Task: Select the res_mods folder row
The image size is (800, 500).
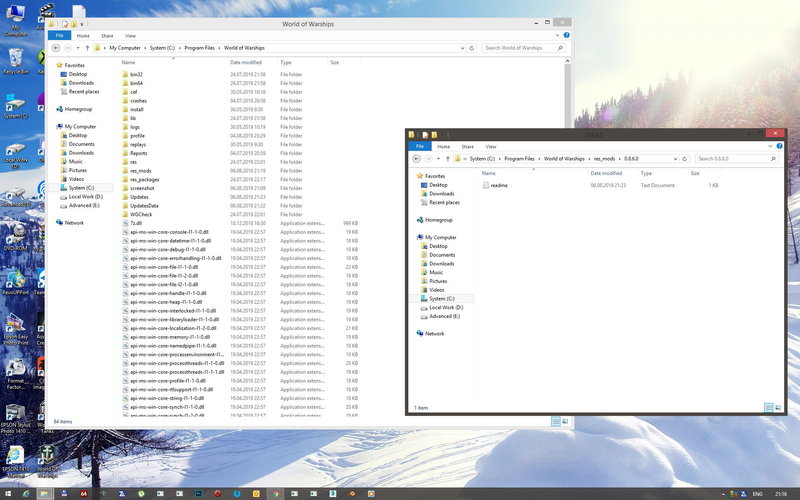Action: click(240, 171)
